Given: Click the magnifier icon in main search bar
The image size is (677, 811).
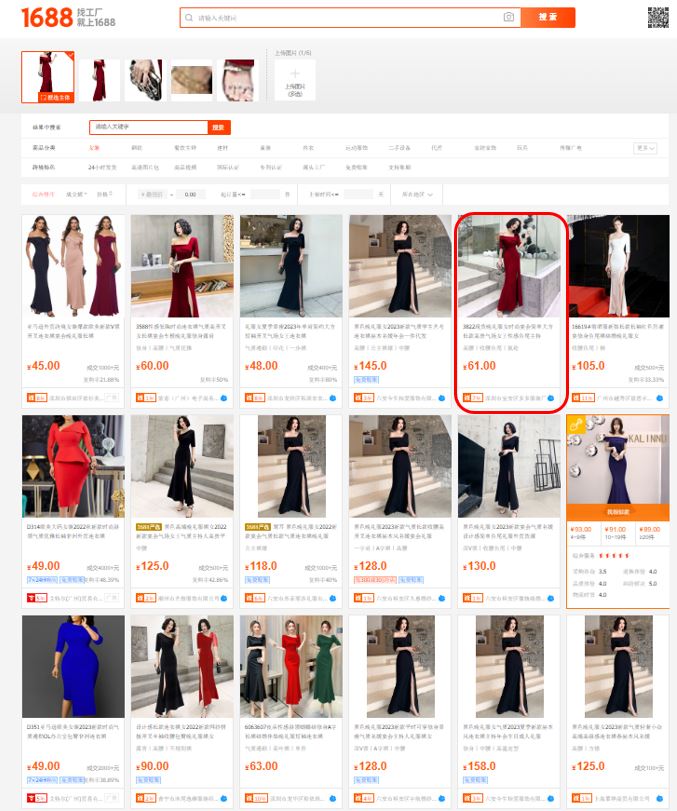Looking at the screenshot, I should click(189, 18).
